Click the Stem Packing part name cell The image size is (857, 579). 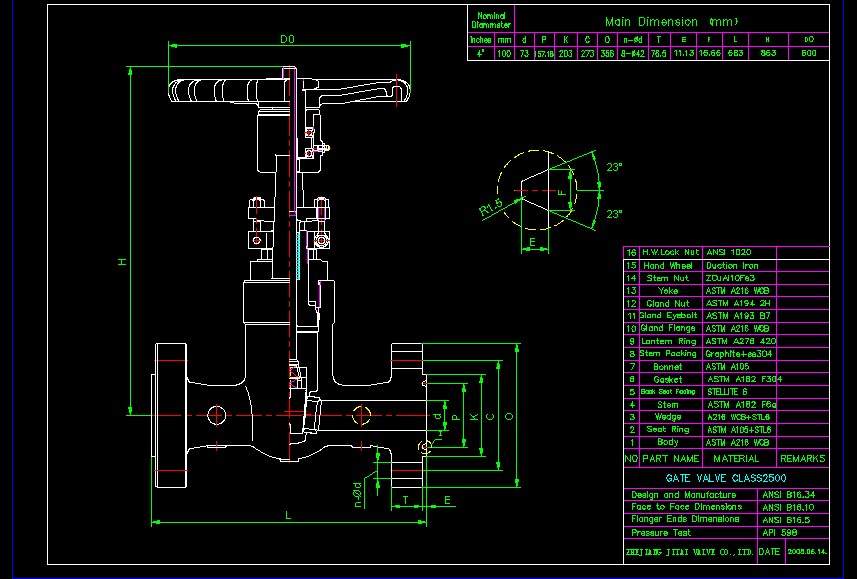coord(667,354)
